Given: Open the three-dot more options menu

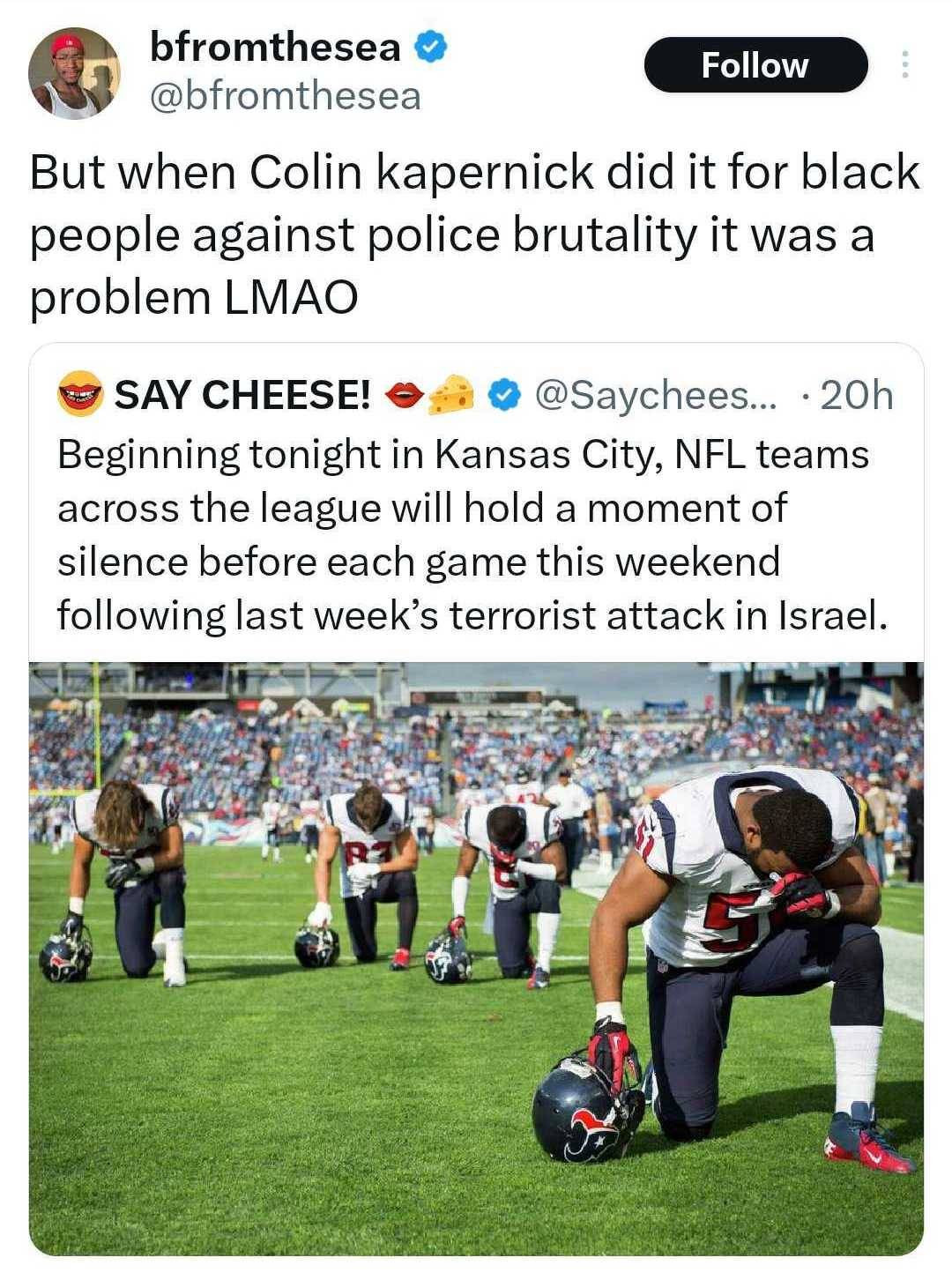Looking at the screenshot, I should tap(904, 65).
